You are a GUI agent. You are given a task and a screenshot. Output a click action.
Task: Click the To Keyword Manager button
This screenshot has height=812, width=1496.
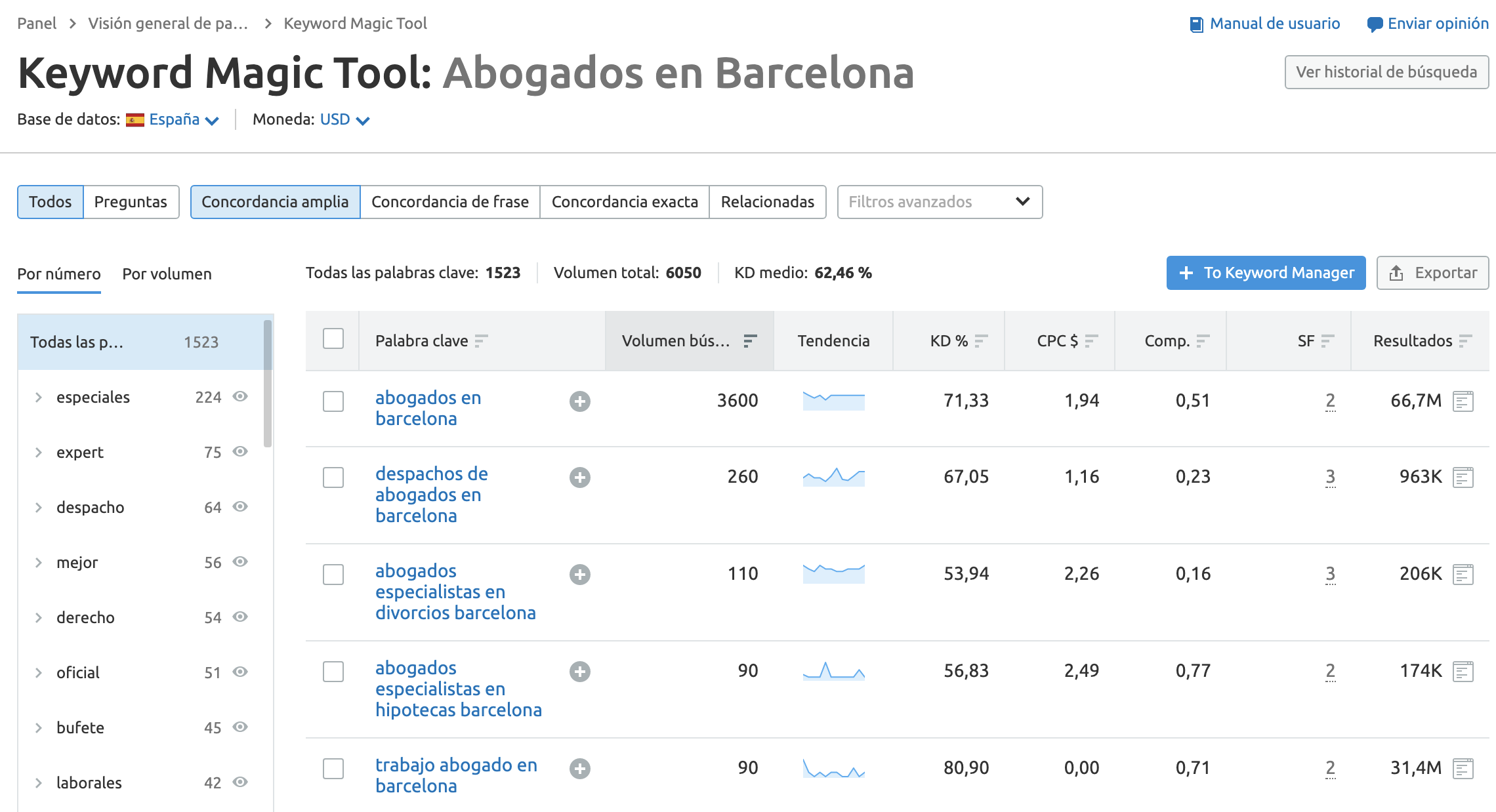click(1266, 273)
